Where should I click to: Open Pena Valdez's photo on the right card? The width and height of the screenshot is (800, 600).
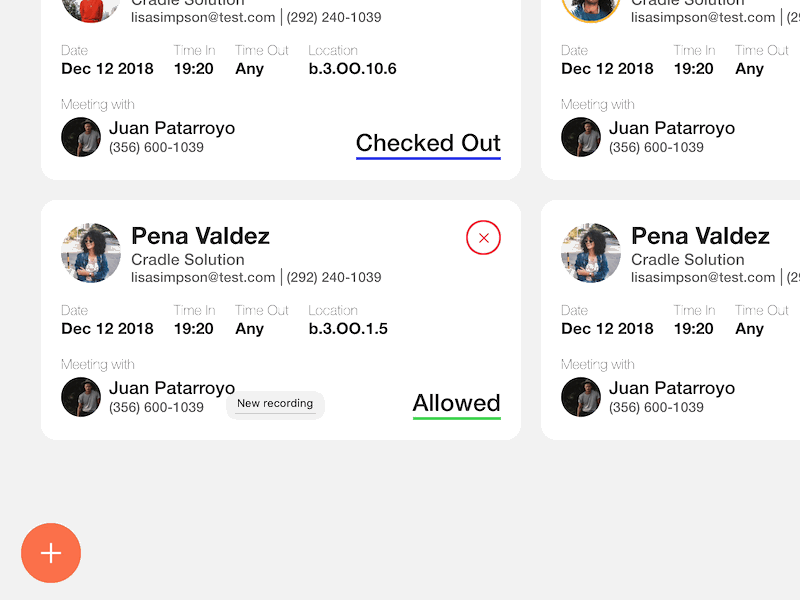tap(590, 253)
